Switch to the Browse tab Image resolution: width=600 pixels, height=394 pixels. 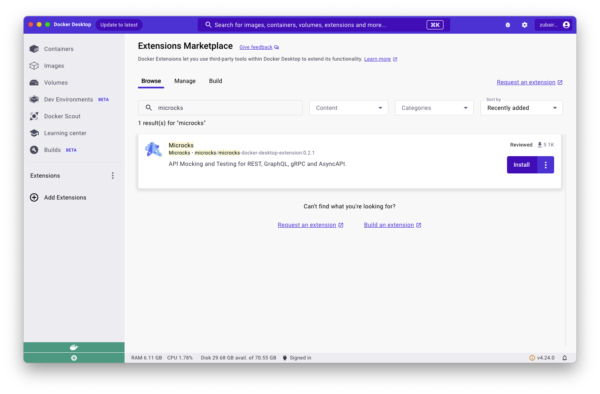[151, 81]
